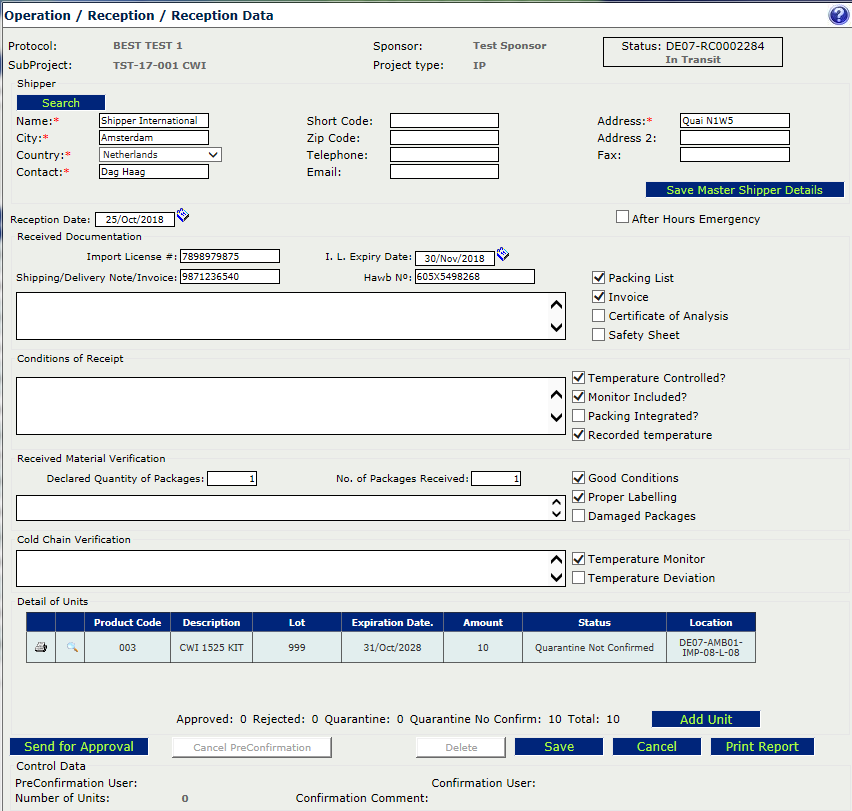Click the greyed Delete button

[461, 747]
